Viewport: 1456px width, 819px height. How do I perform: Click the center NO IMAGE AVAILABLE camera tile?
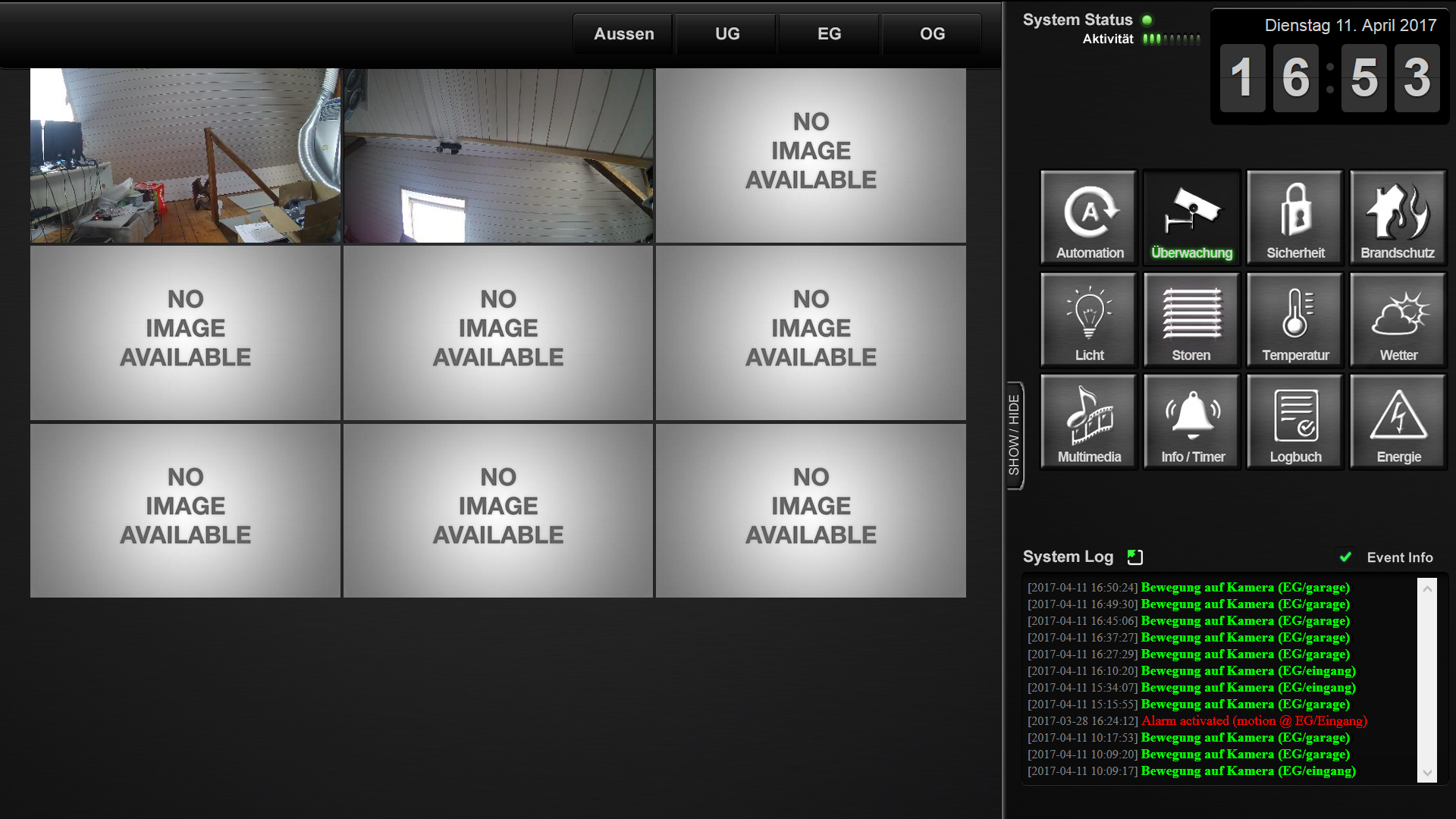click(498, 333)
